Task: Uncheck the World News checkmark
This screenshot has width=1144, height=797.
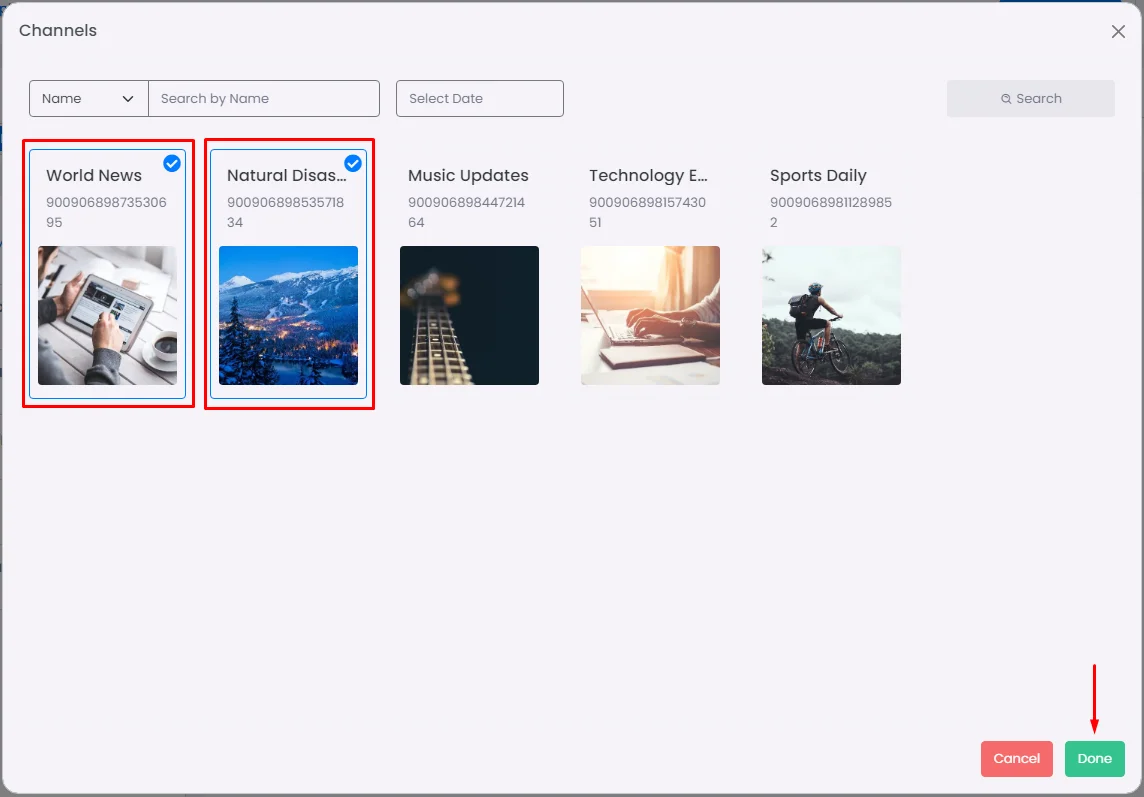Action: pos(172,163)
